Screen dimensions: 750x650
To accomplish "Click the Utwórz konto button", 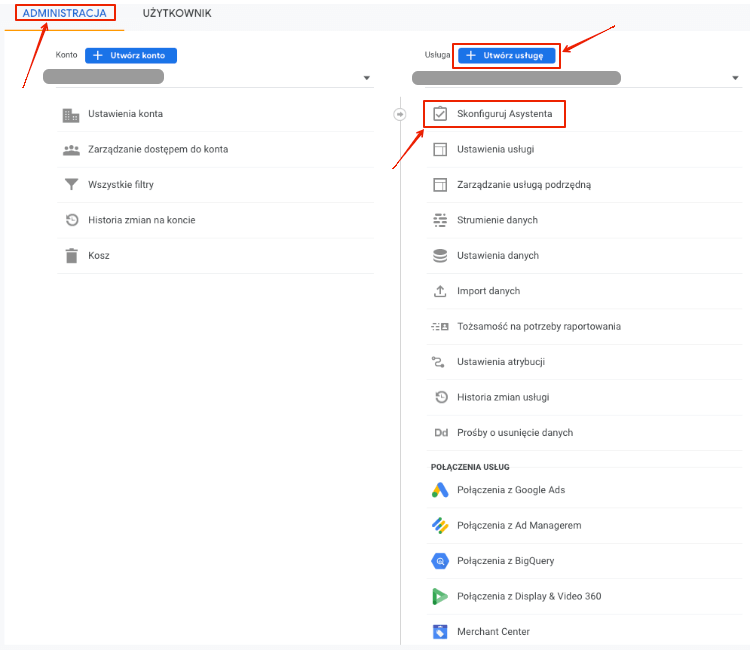I will click(131, 55).
